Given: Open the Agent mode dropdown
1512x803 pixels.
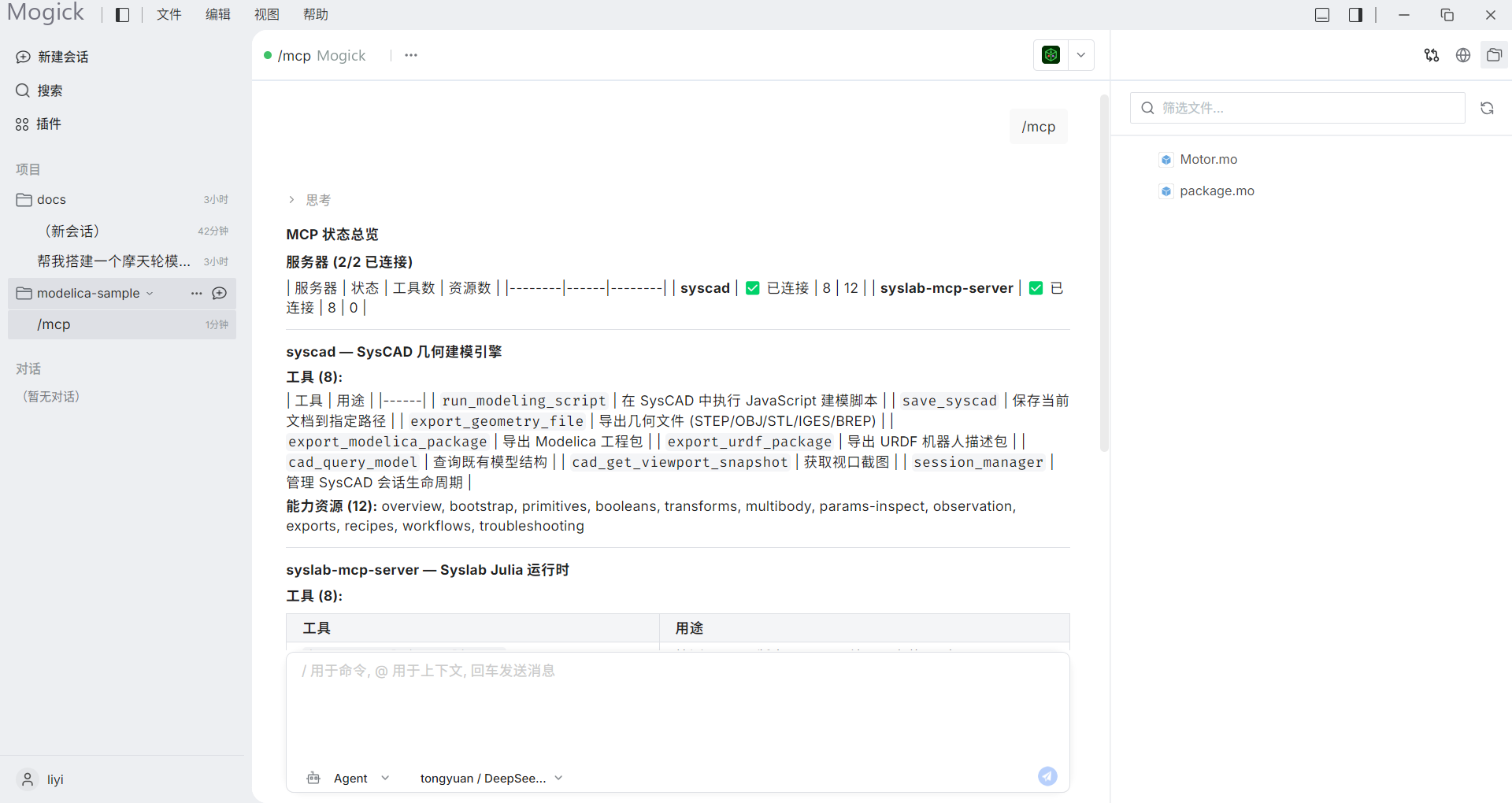Looking at the screenshot, I should click(348, 778).
